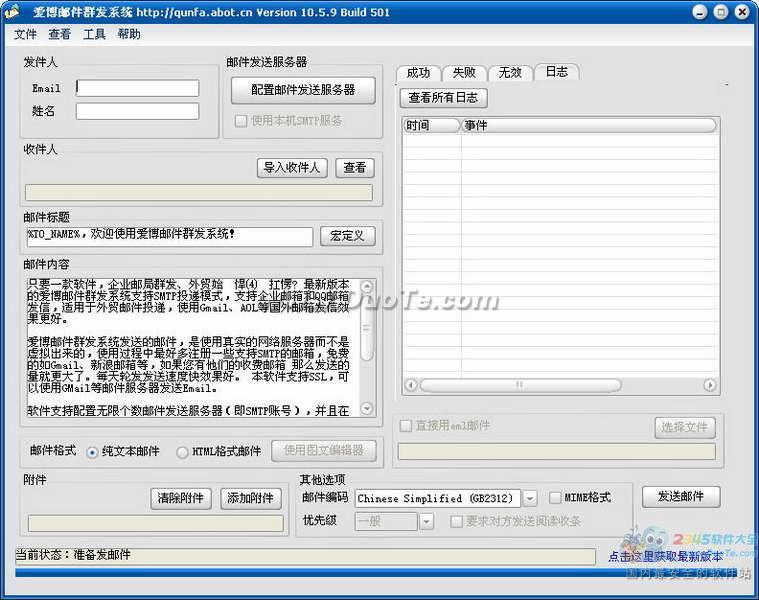Expand 优先级 priority dropdown arrow
The height and width of the screenshot is (600, 759).
click(x=426, y=522)
